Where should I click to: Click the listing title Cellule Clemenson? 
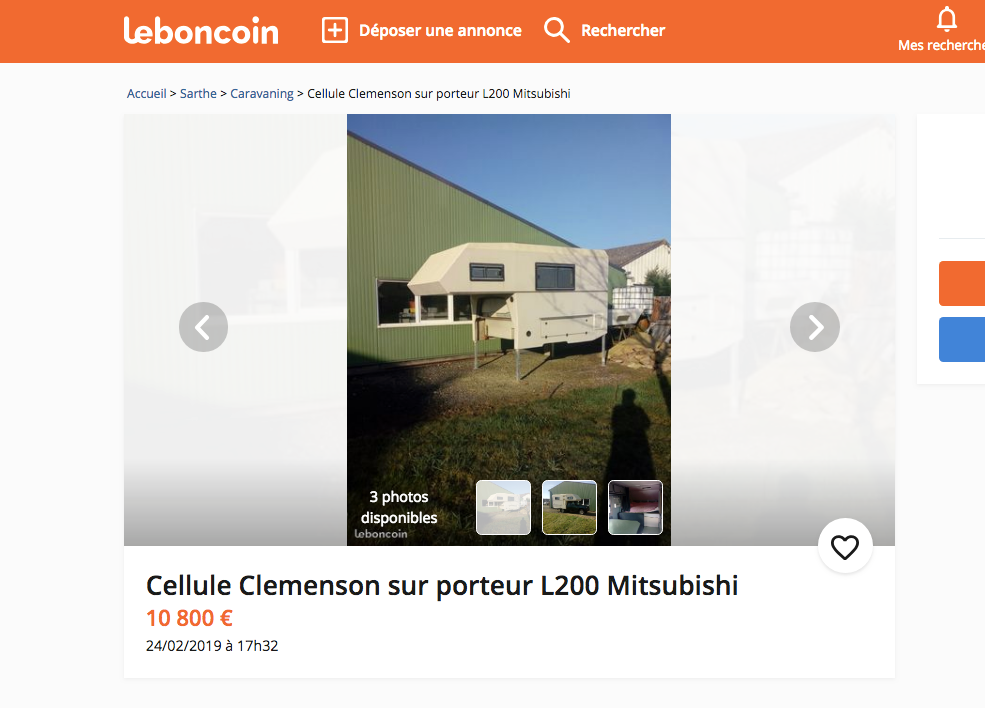click(442, 585)
